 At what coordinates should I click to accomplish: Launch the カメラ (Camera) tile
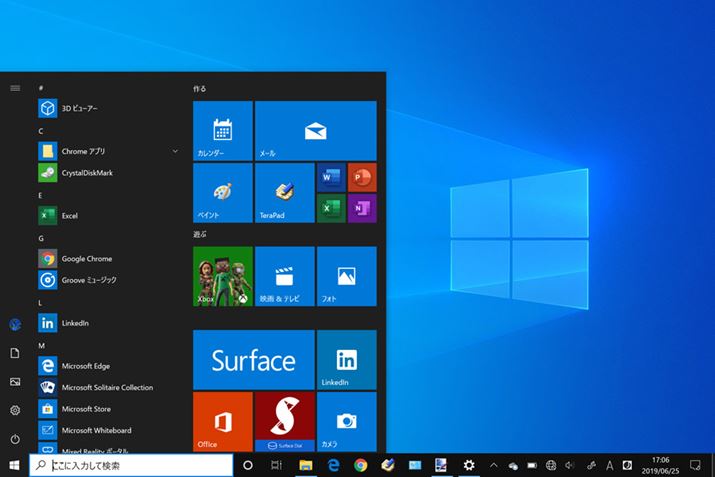pos(346,421)
